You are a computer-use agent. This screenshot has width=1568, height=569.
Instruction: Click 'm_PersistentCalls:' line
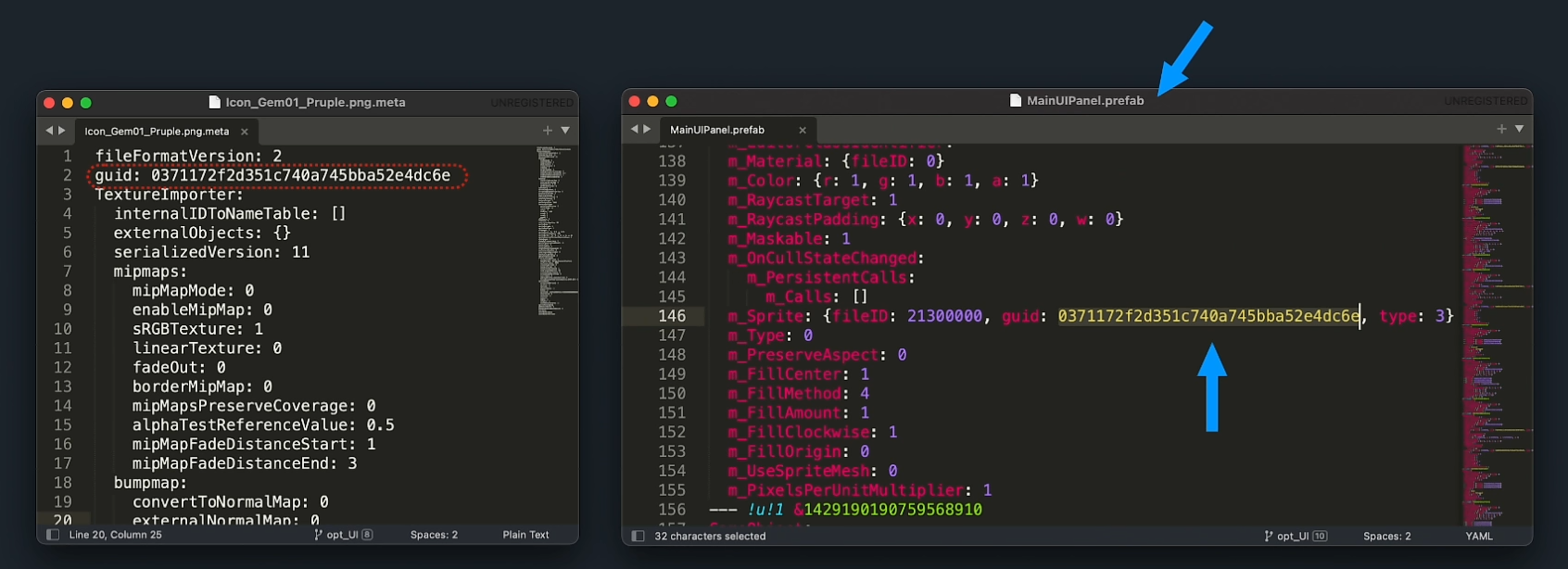pos(830,278)
